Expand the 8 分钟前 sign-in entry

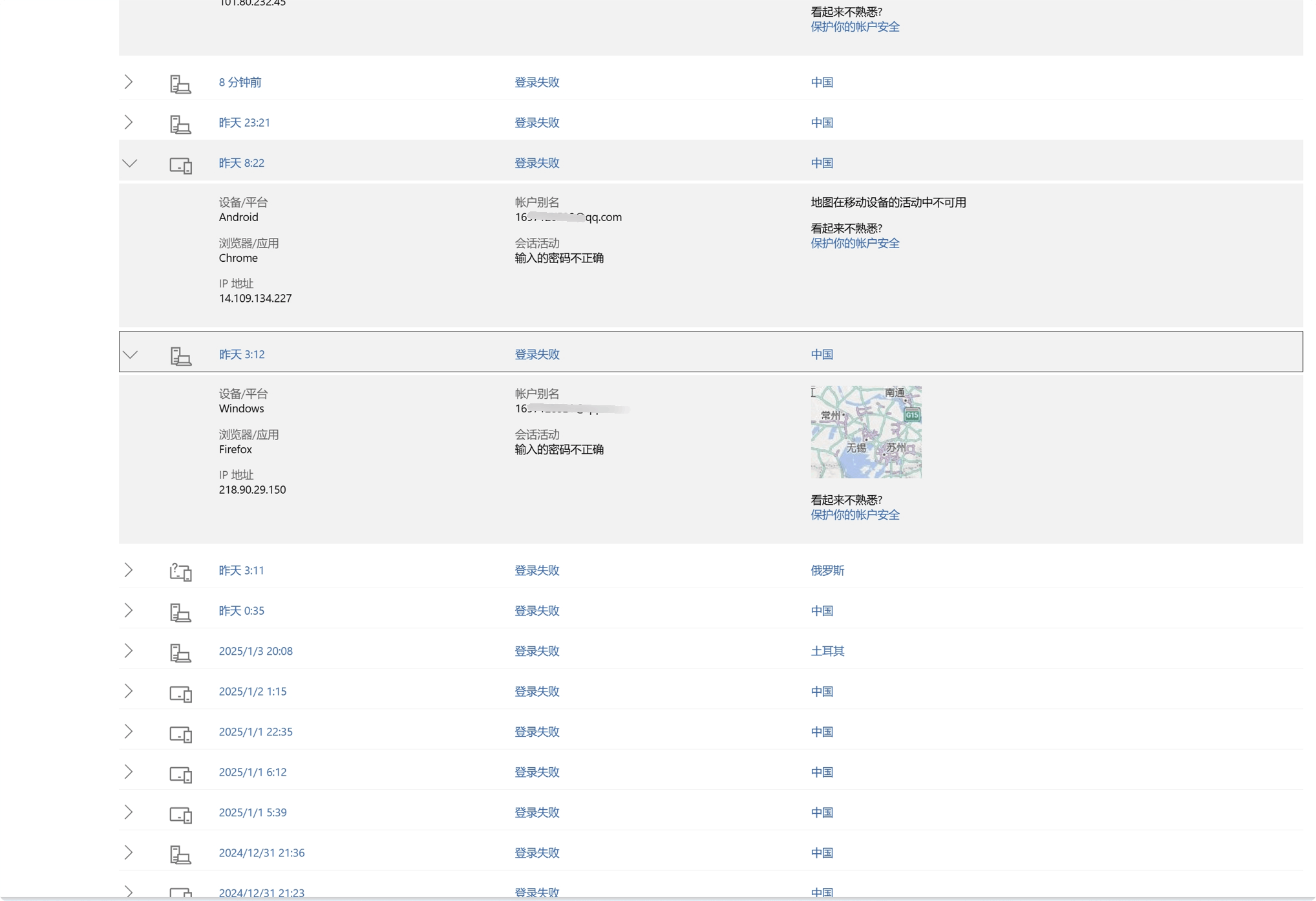point(129,82)
